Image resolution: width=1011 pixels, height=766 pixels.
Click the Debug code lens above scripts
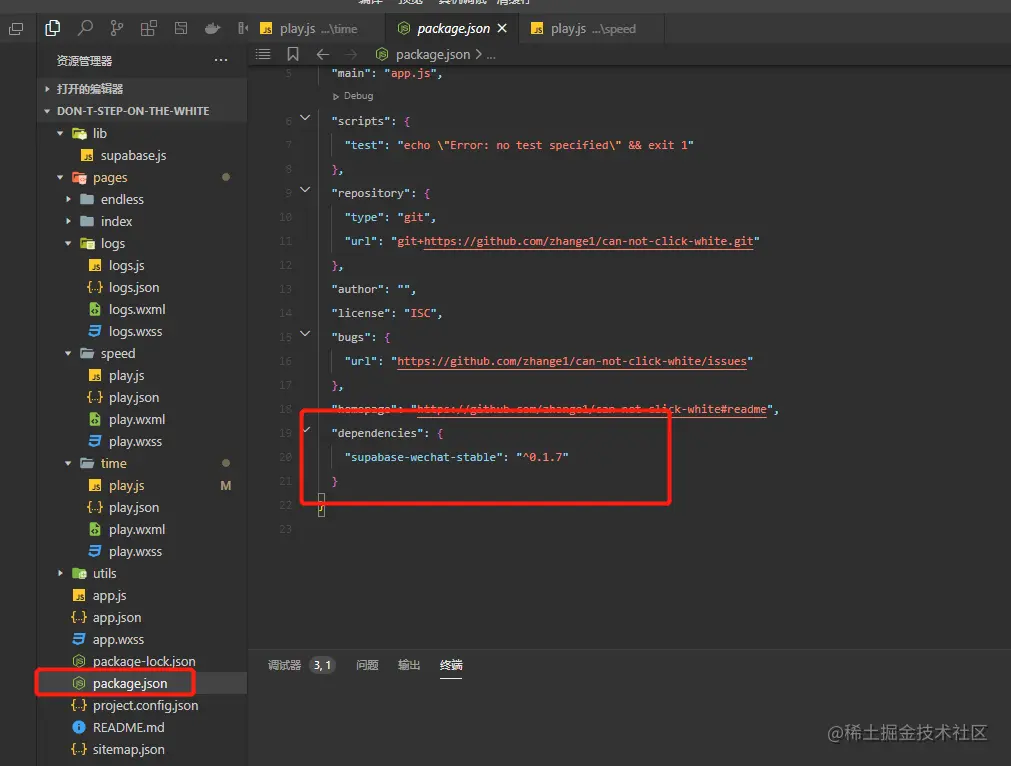353,95
